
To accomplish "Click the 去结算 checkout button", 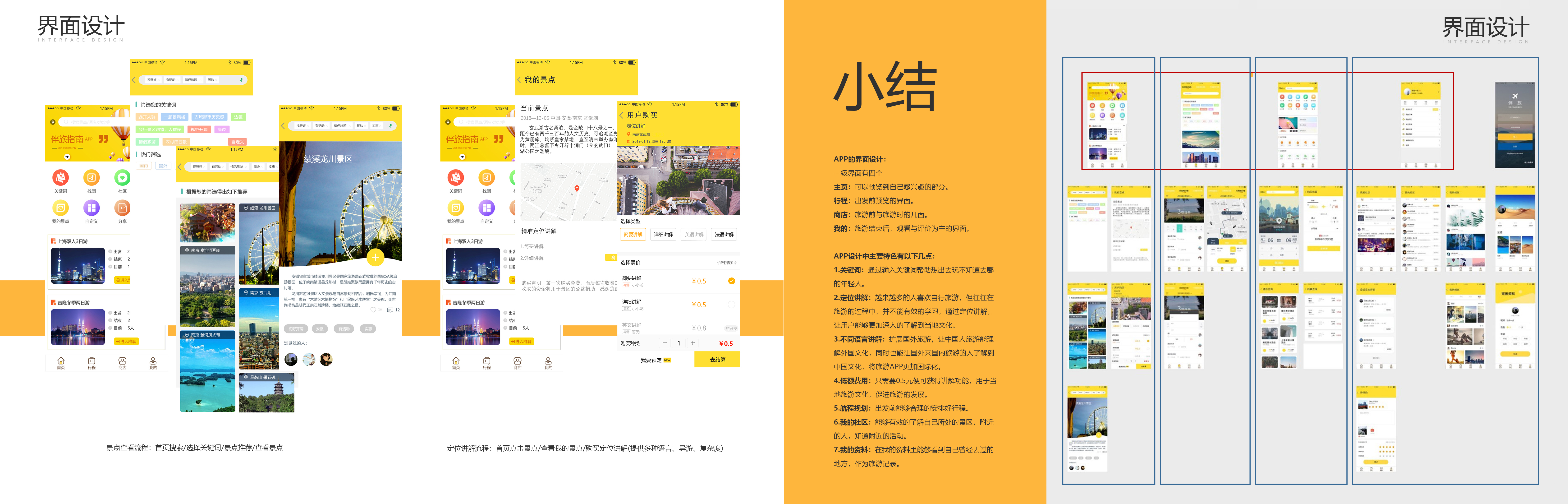I will 717,360.
